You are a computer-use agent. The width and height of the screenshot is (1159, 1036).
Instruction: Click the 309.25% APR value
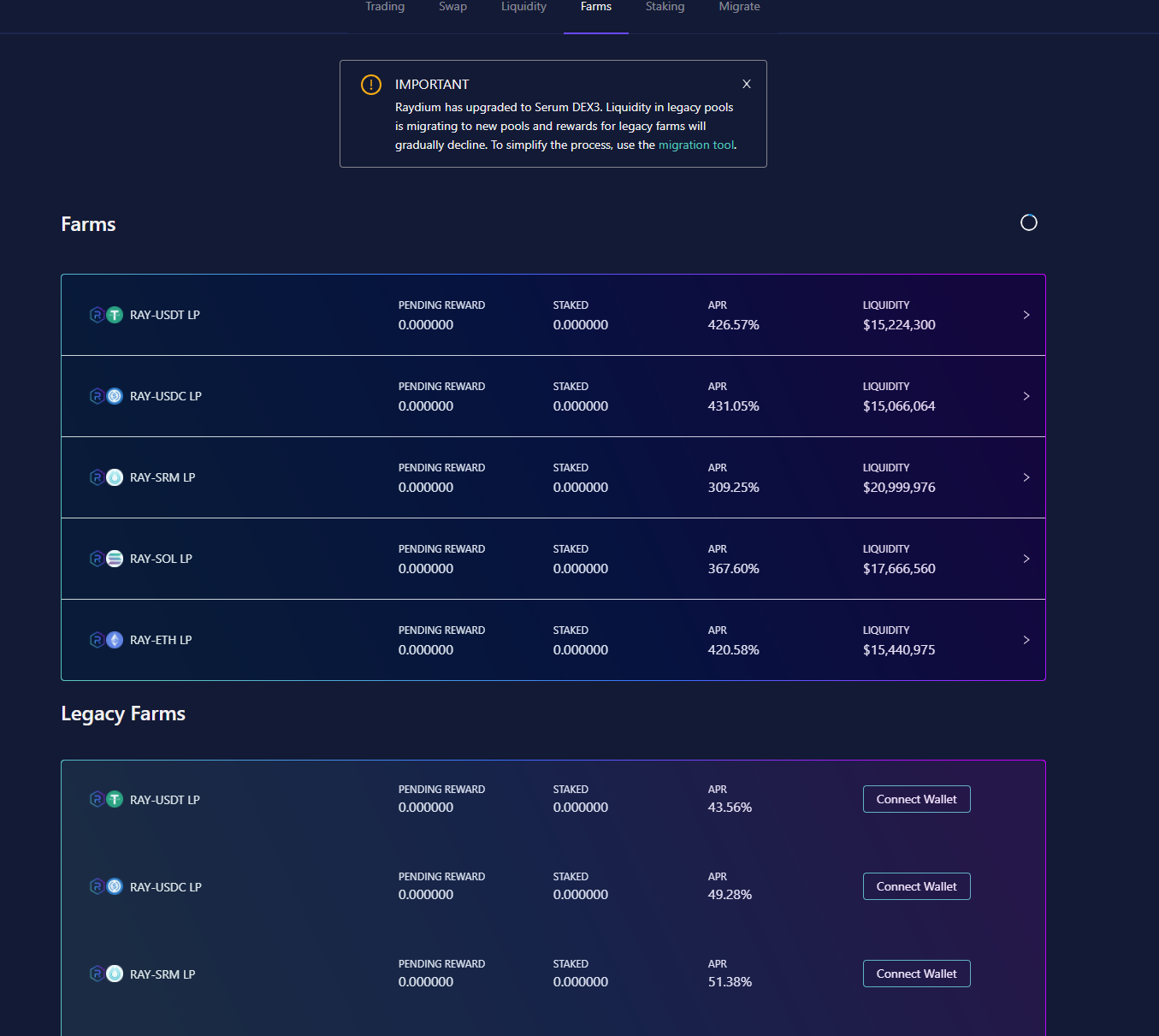click(733, 488)
